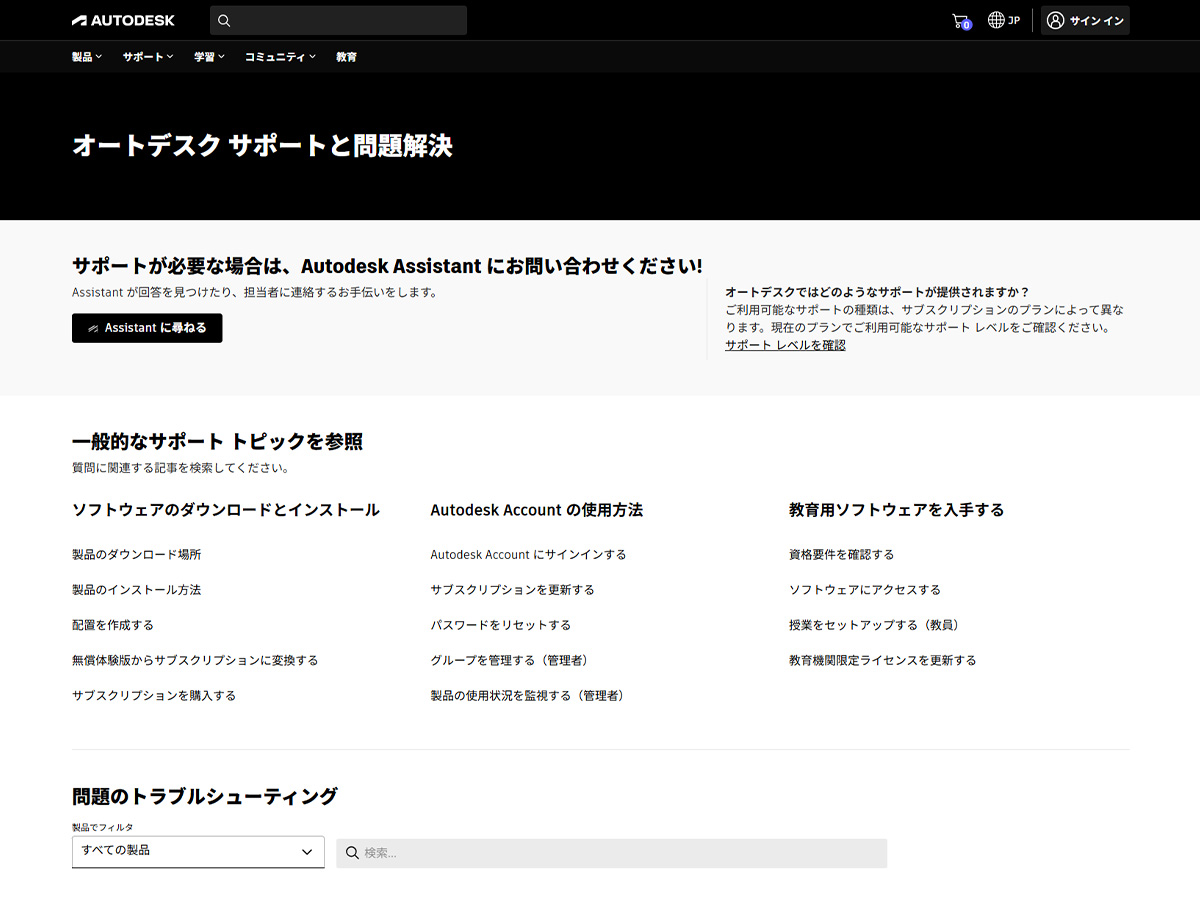Open the shopping cart icon

(x=959, y=19)
